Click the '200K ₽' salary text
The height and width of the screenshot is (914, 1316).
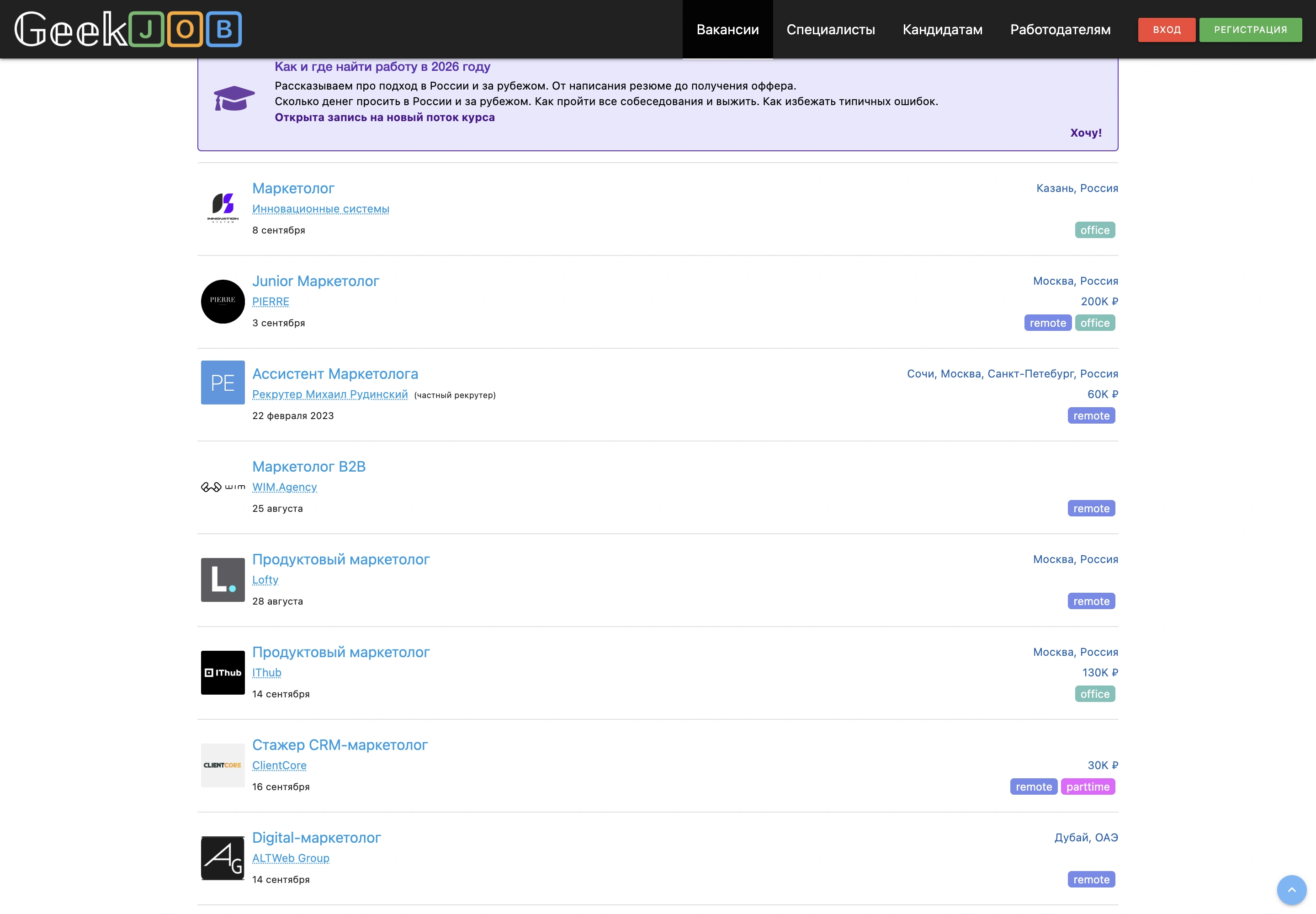pyautogui.click(x=1099, y=302)
